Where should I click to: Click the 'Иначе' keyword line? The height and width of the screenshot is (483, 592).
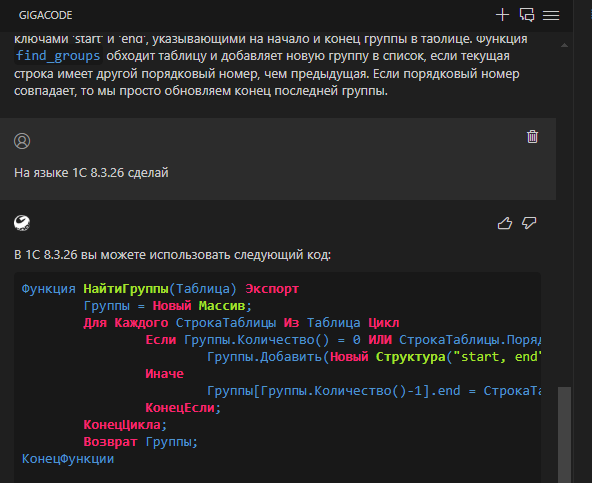click(x=165, y=374)
